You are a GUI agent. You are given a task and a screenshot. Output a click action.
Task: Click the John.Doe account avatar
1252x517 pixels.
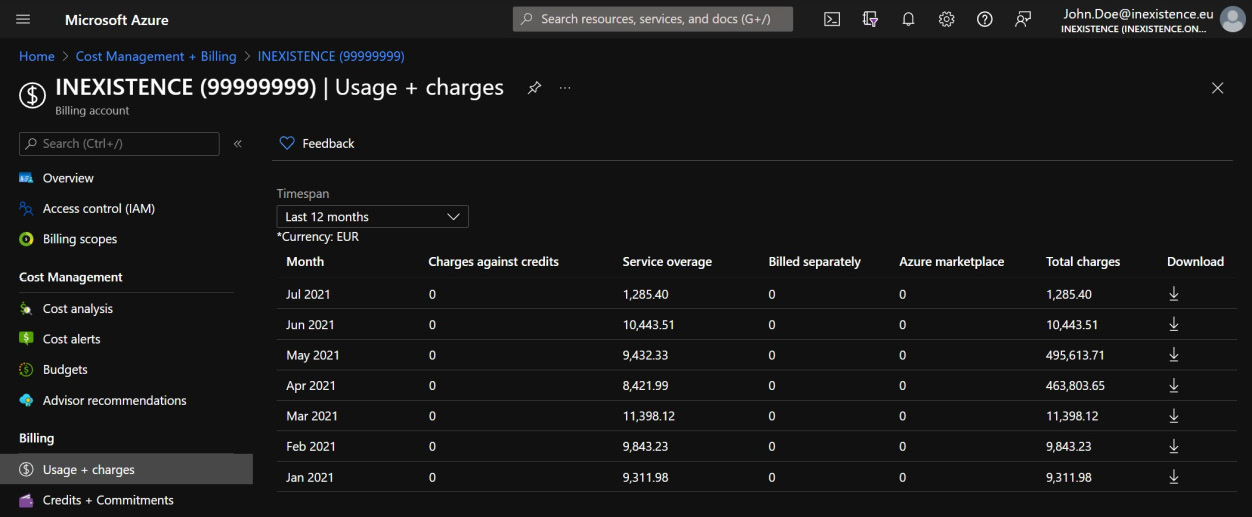pos(1232,19)
